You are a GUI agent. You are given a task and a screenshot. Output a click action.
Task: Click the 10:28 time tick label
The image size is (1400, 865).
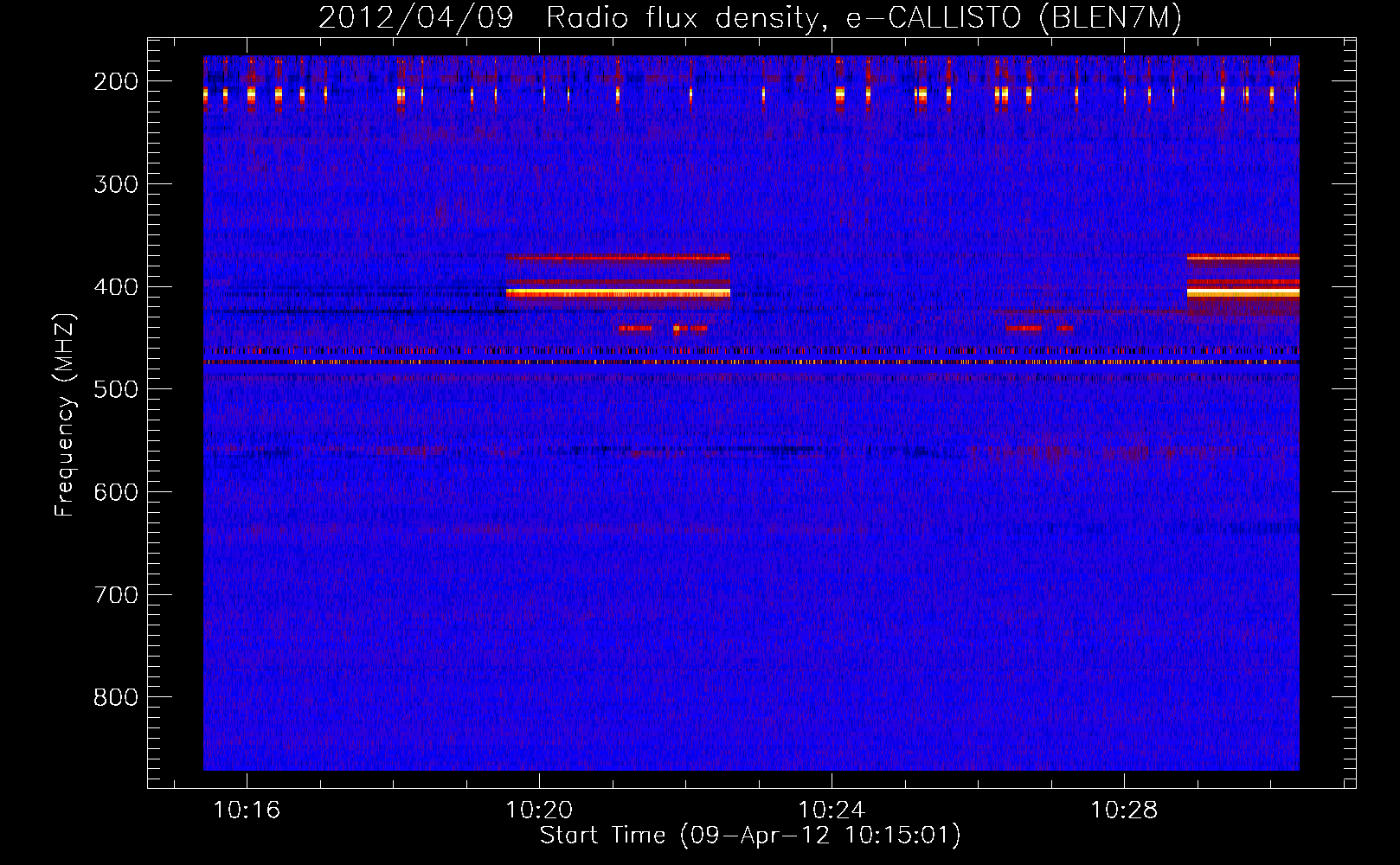[x=1124, y=811]
